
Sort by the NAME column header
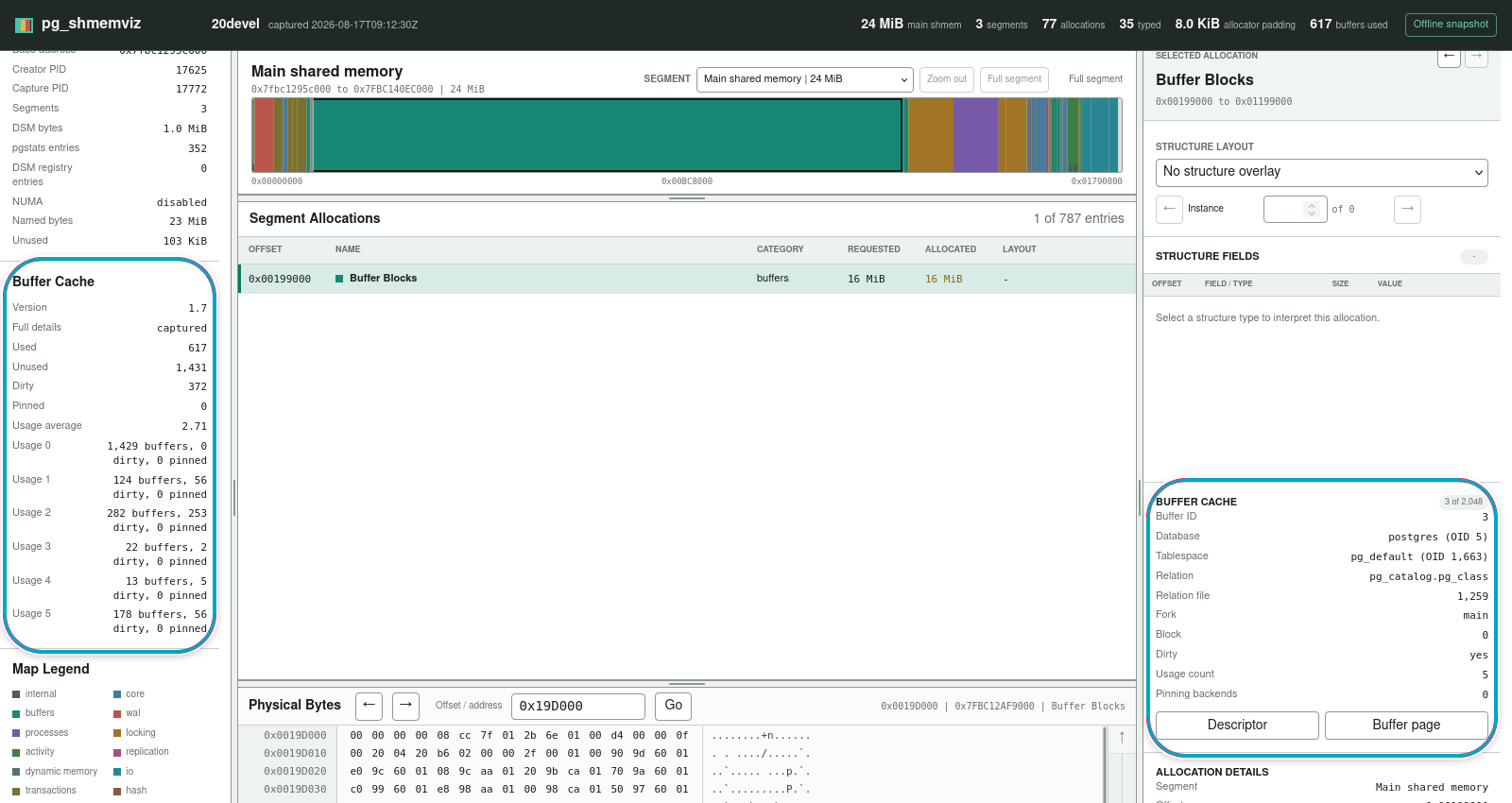[348, 249]
